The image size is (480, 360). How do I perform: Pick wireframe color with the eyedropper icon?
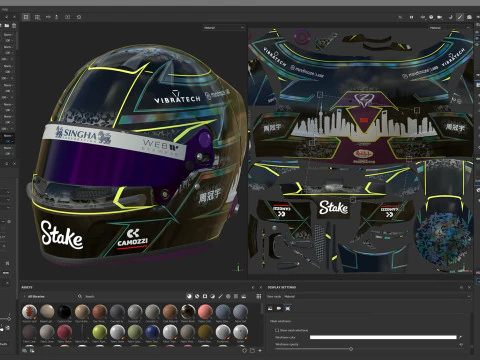click(x=461, y=337)
